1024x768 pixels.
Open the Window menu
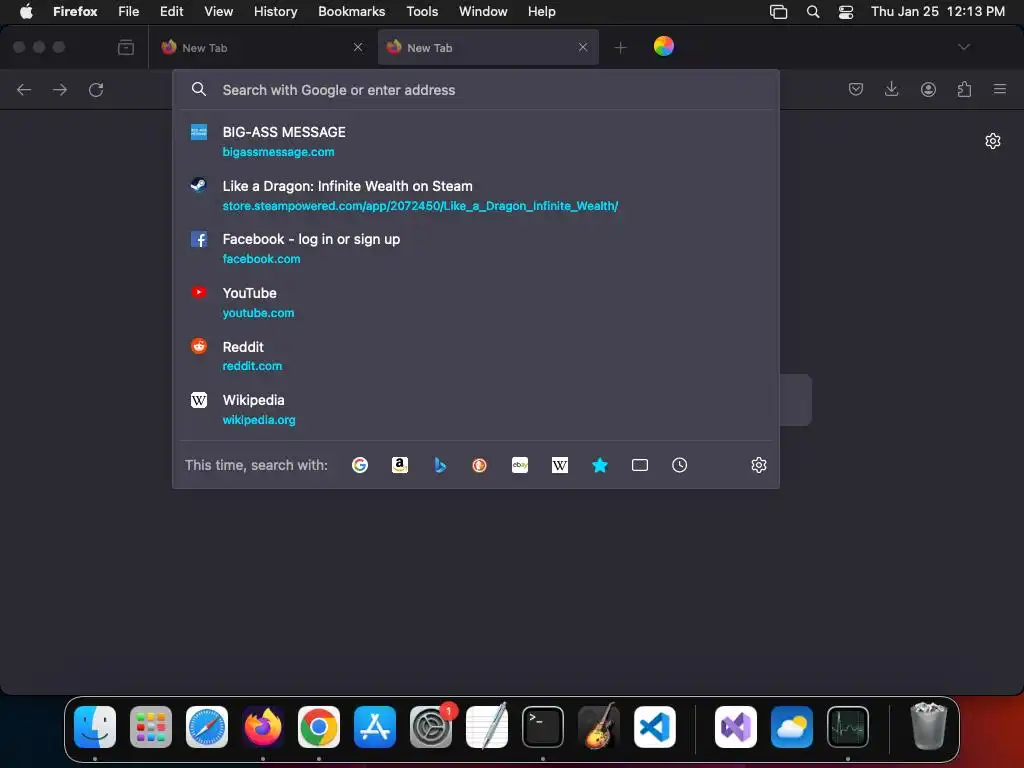483,11
